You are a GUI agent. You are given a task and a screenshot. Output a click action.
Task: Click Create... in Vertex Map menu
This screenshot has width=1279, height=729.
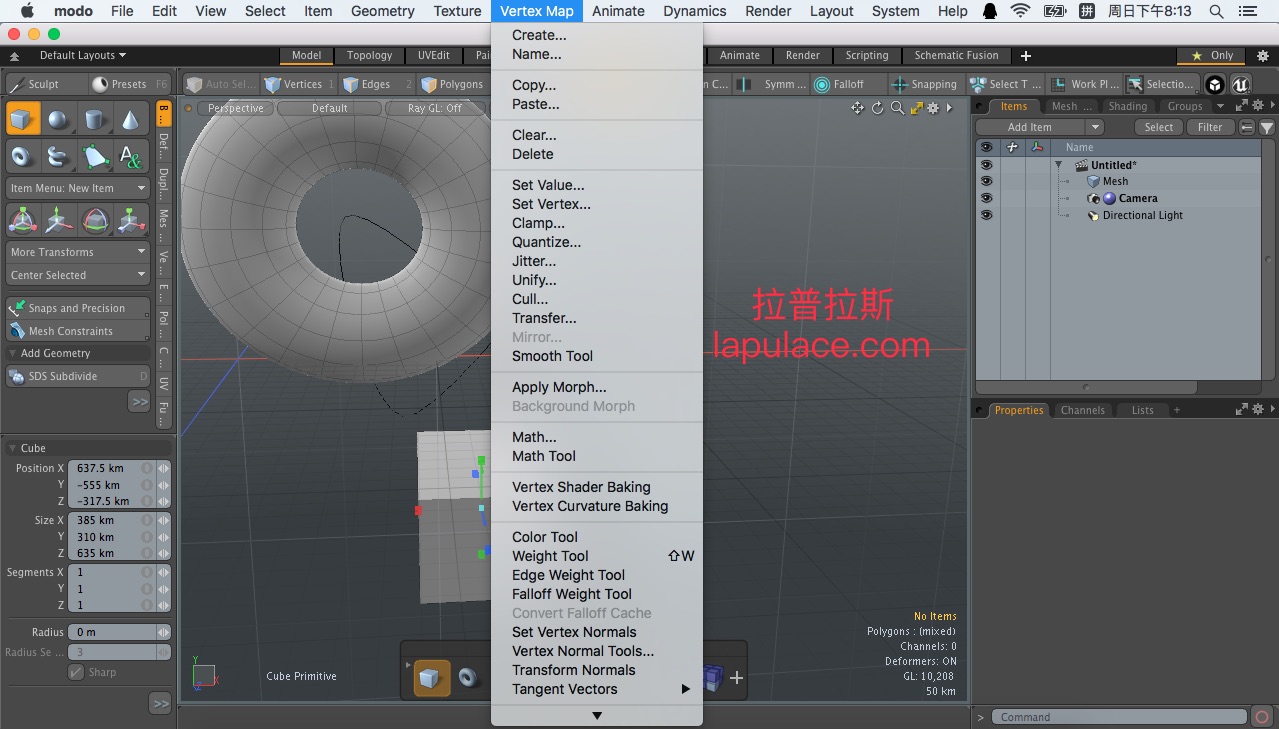tap(597, 35)
